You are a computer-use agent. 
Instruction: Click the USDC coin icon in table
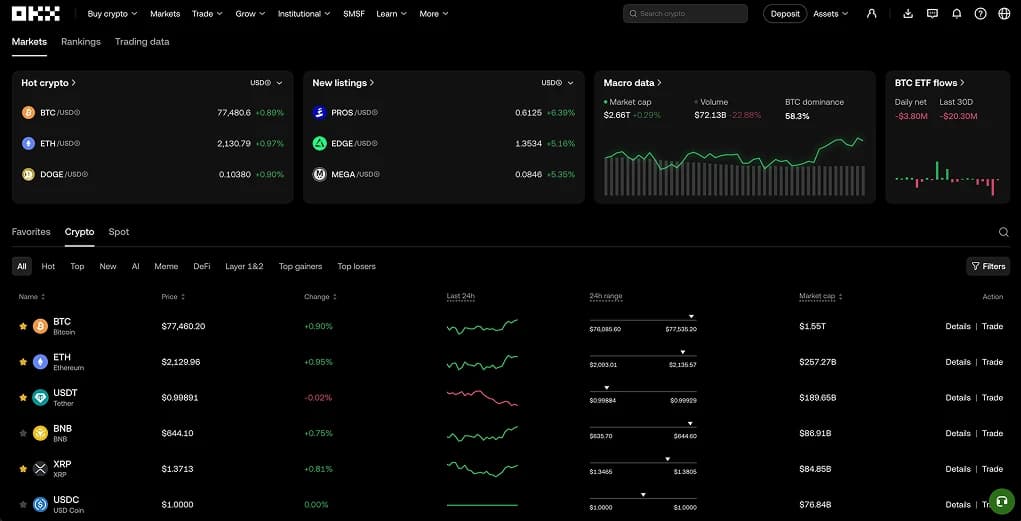pos(40,504)
